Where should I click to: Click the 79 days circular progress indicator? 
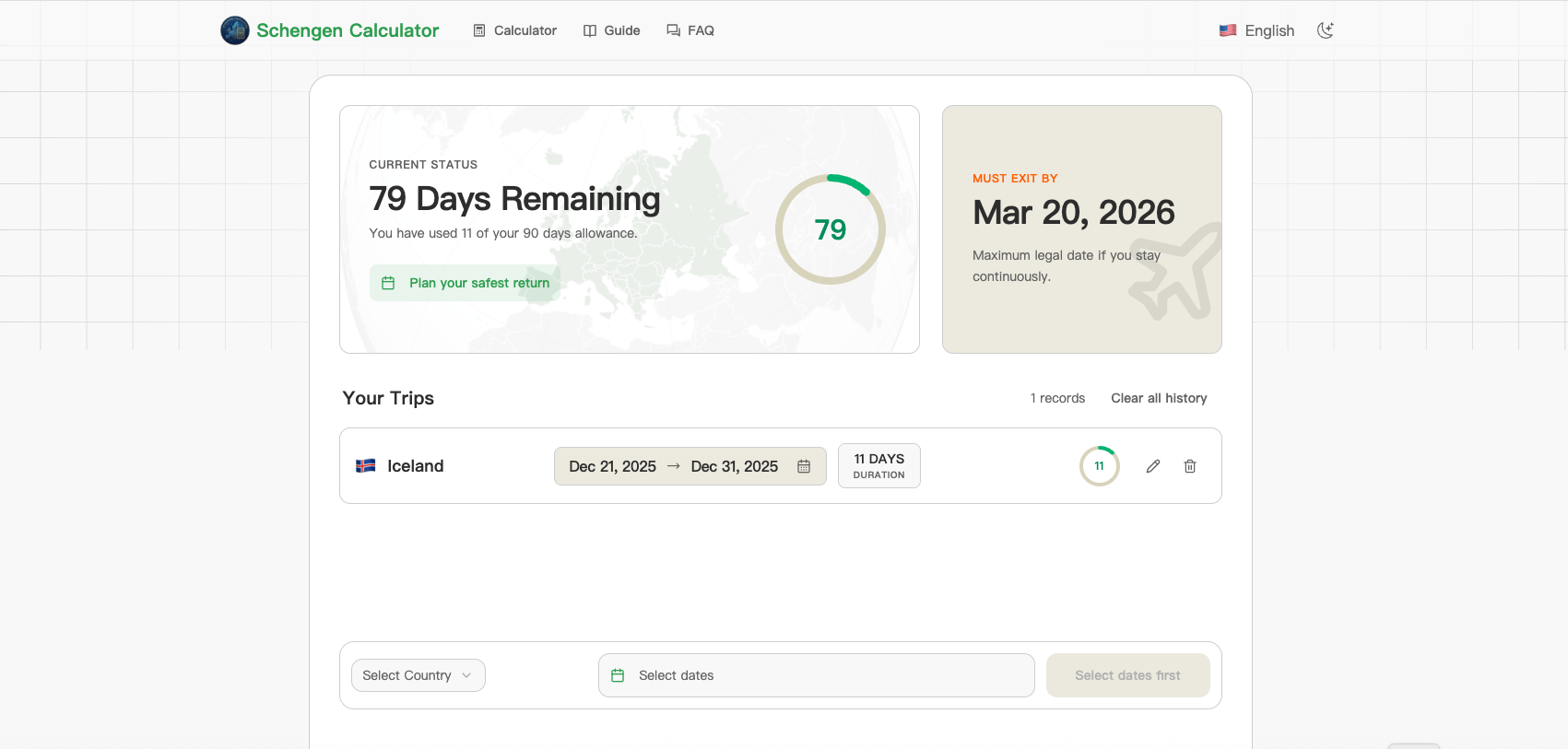pyautogui.click(x=830, y=229)
